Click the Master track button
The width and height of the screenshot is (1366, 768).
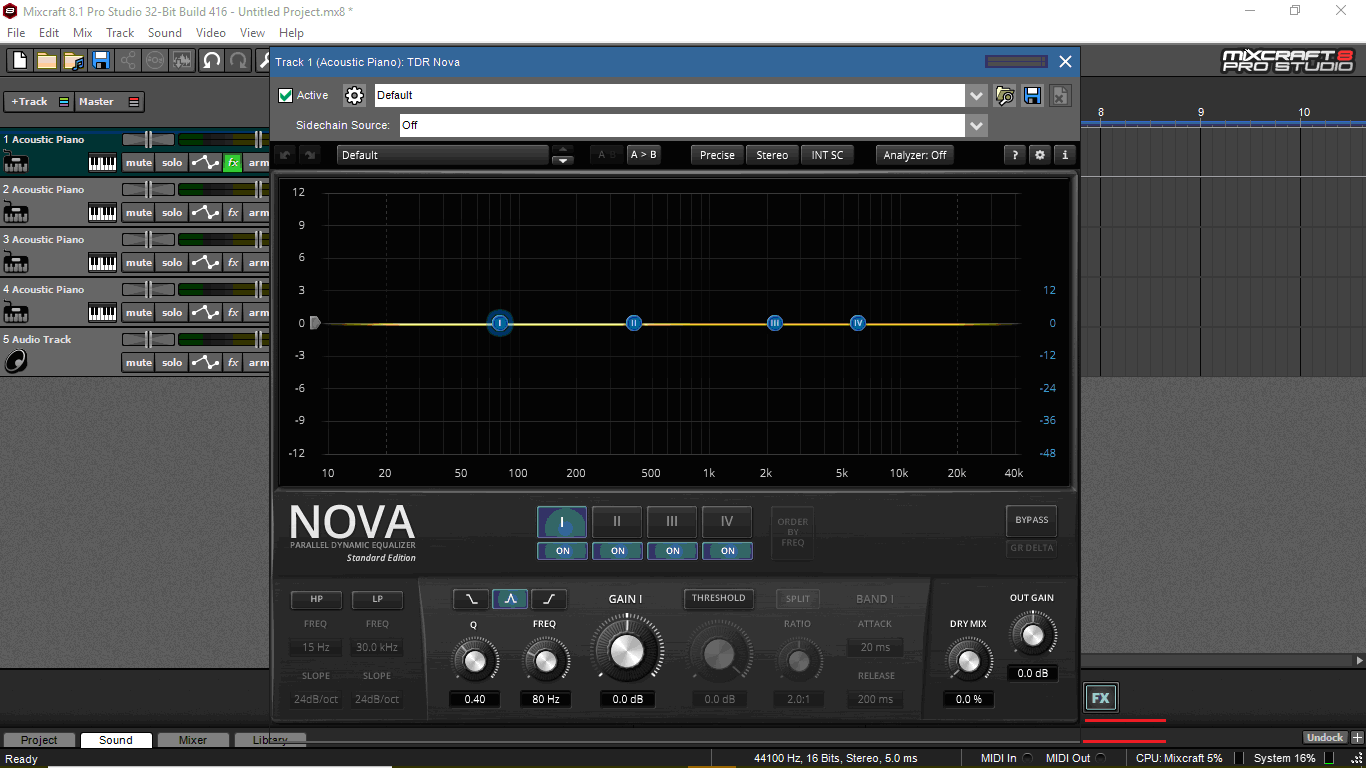click(111, 102)
